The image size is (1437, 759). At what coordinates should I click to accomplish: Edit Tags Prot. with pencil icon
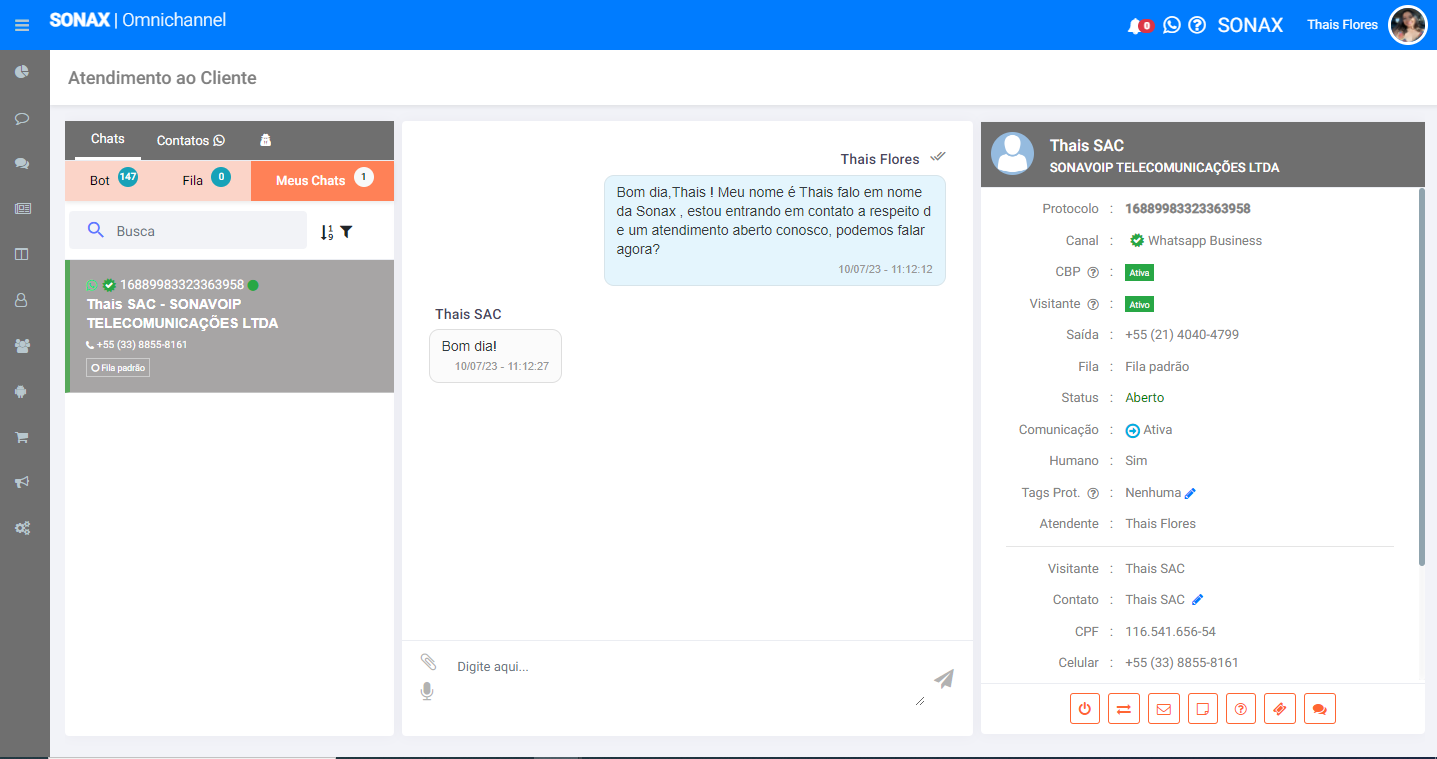click(1190, 493)
